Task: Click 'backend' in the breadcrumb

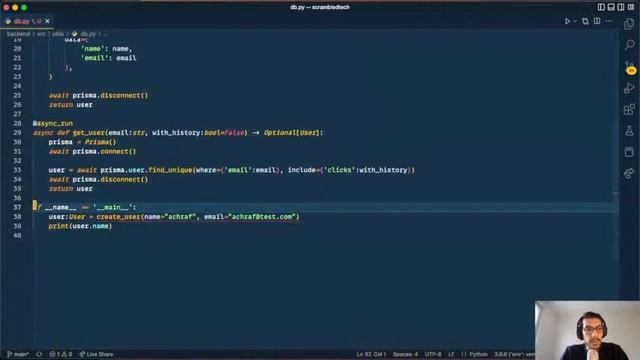Action: point(18,34)
